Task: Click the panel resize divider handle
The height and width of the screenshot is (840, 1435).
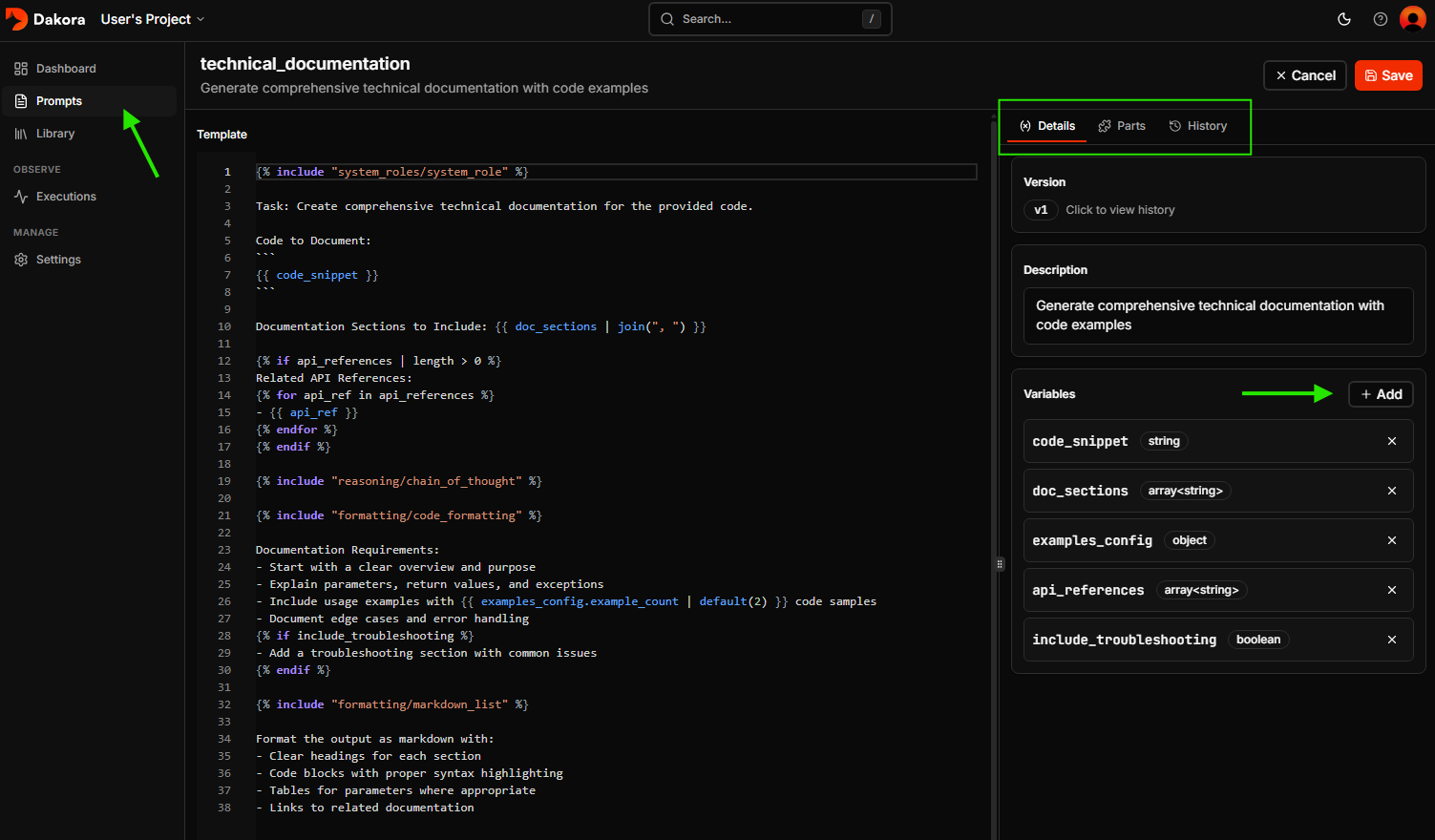Action: click(x=1000, y=564)
